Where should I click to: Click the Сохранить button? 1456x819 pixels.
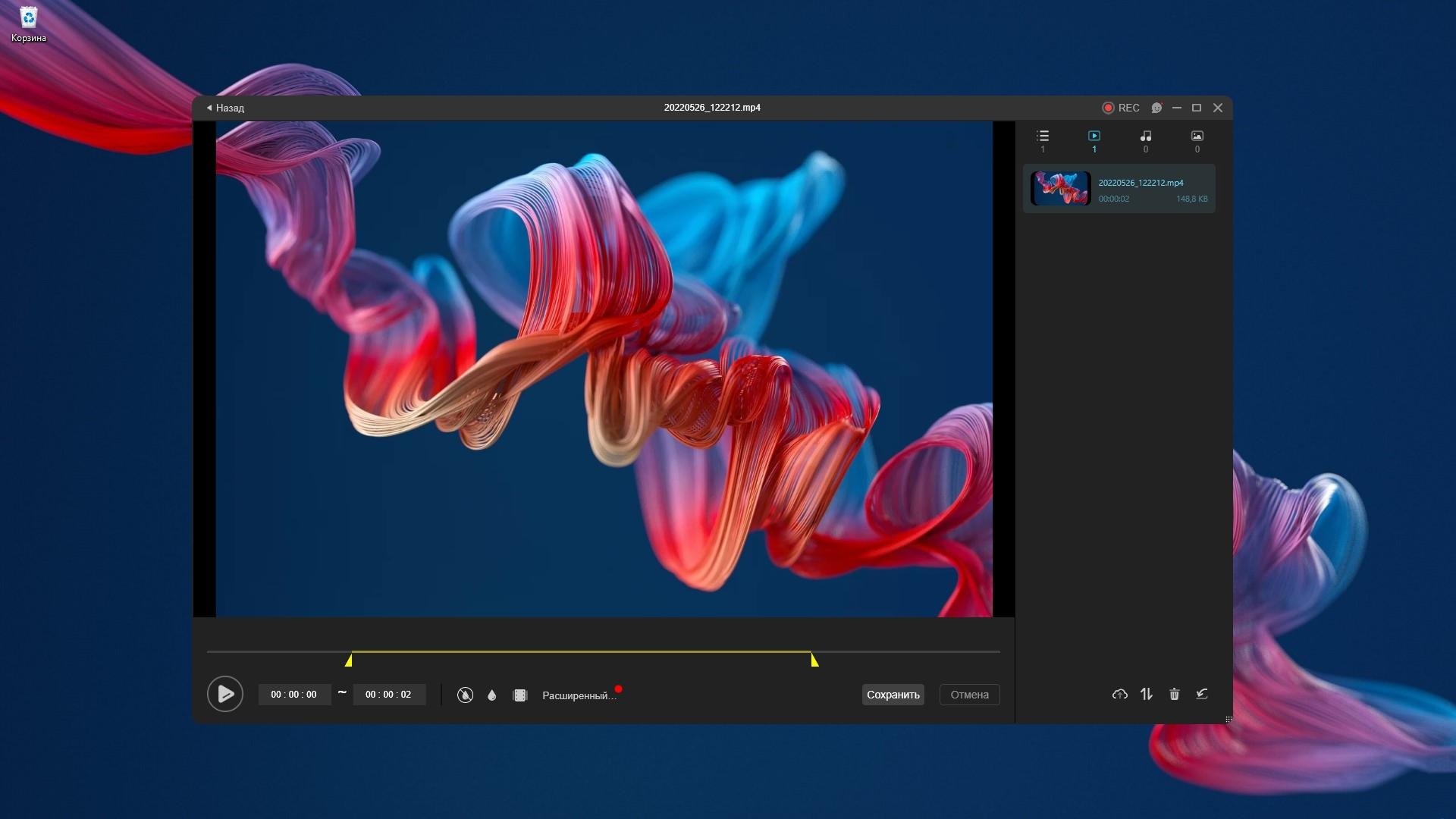click(x=893, y=695)
